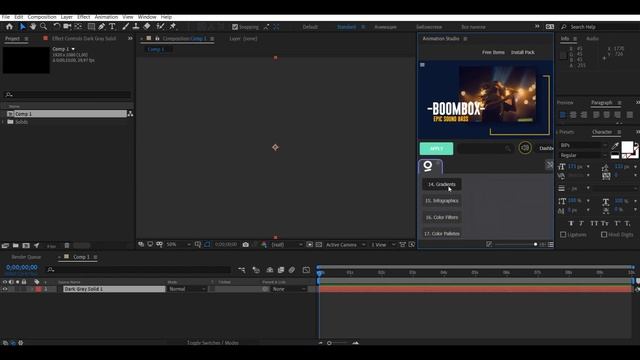Create new composition from Project panel

point(26,246)
